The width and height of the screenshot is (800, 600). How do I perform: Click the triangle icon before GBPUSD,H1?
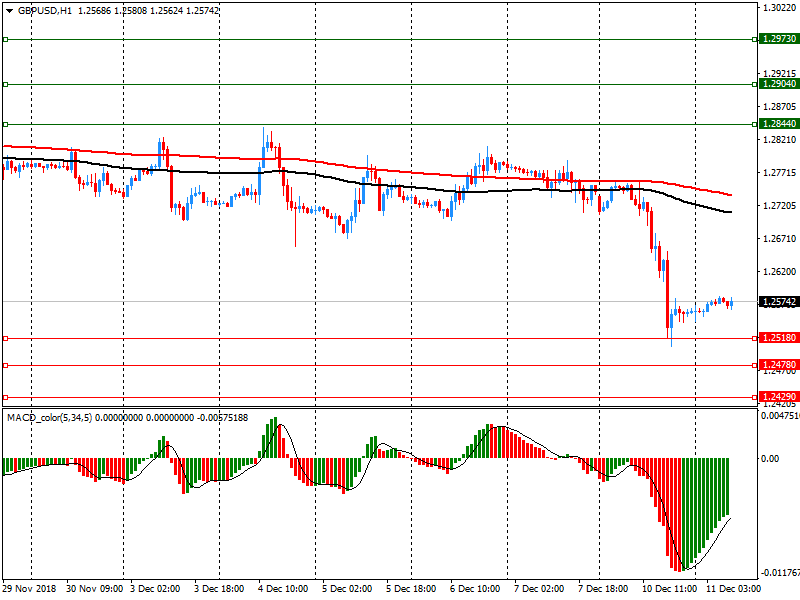(9, 10)
